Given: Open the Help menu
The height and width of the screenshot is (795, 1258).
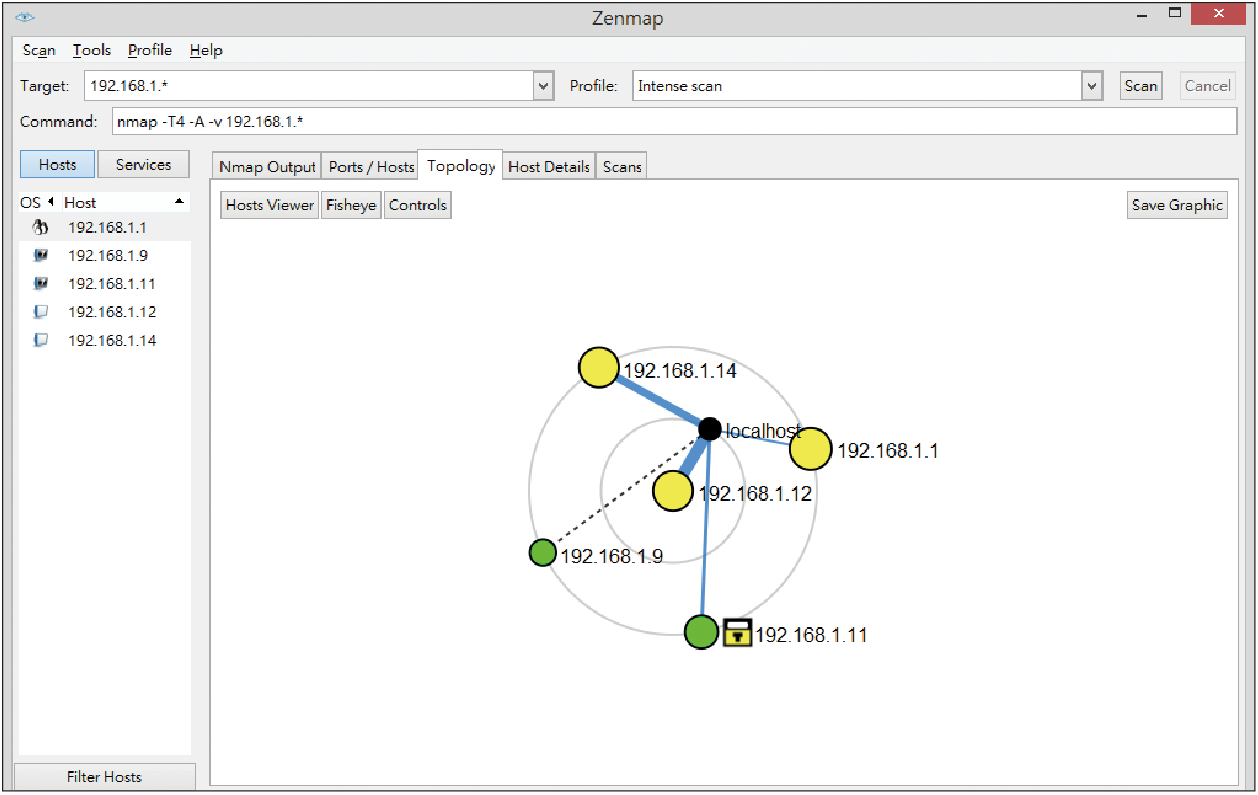Looking at the screenshot, I should (206, 50).
